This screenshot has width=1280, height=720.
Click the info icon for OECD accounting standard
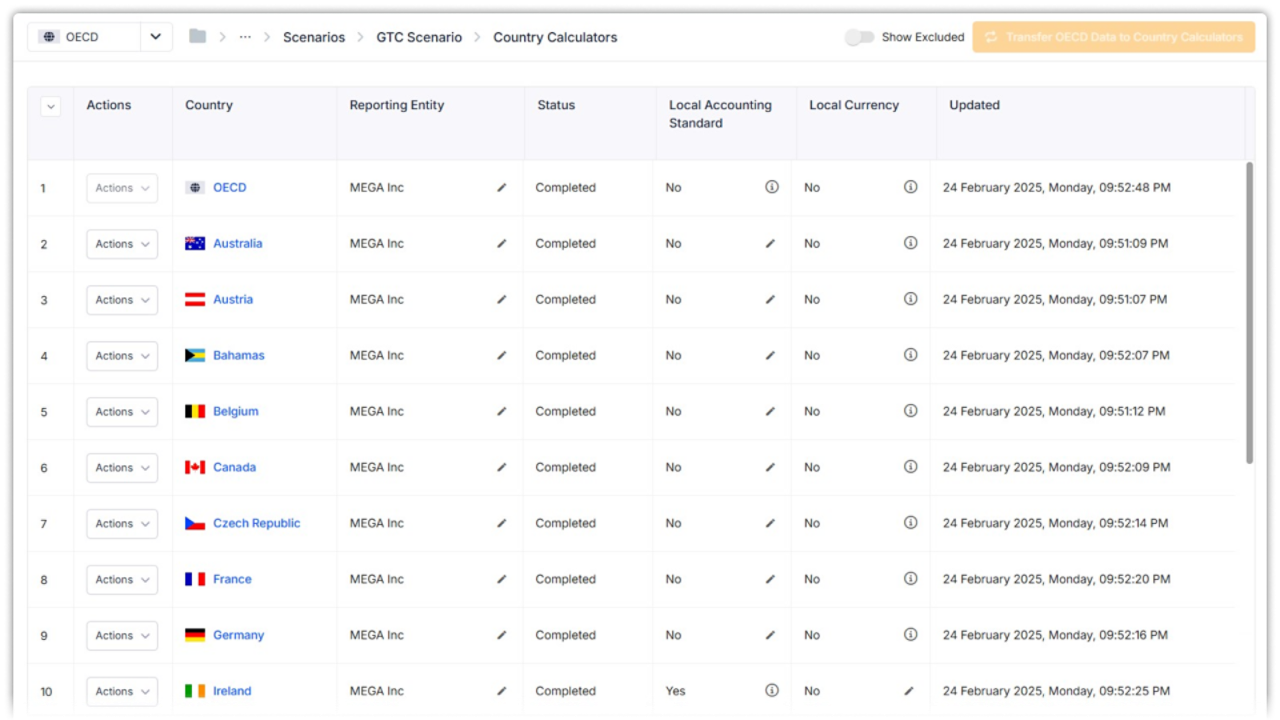(771, 187)
